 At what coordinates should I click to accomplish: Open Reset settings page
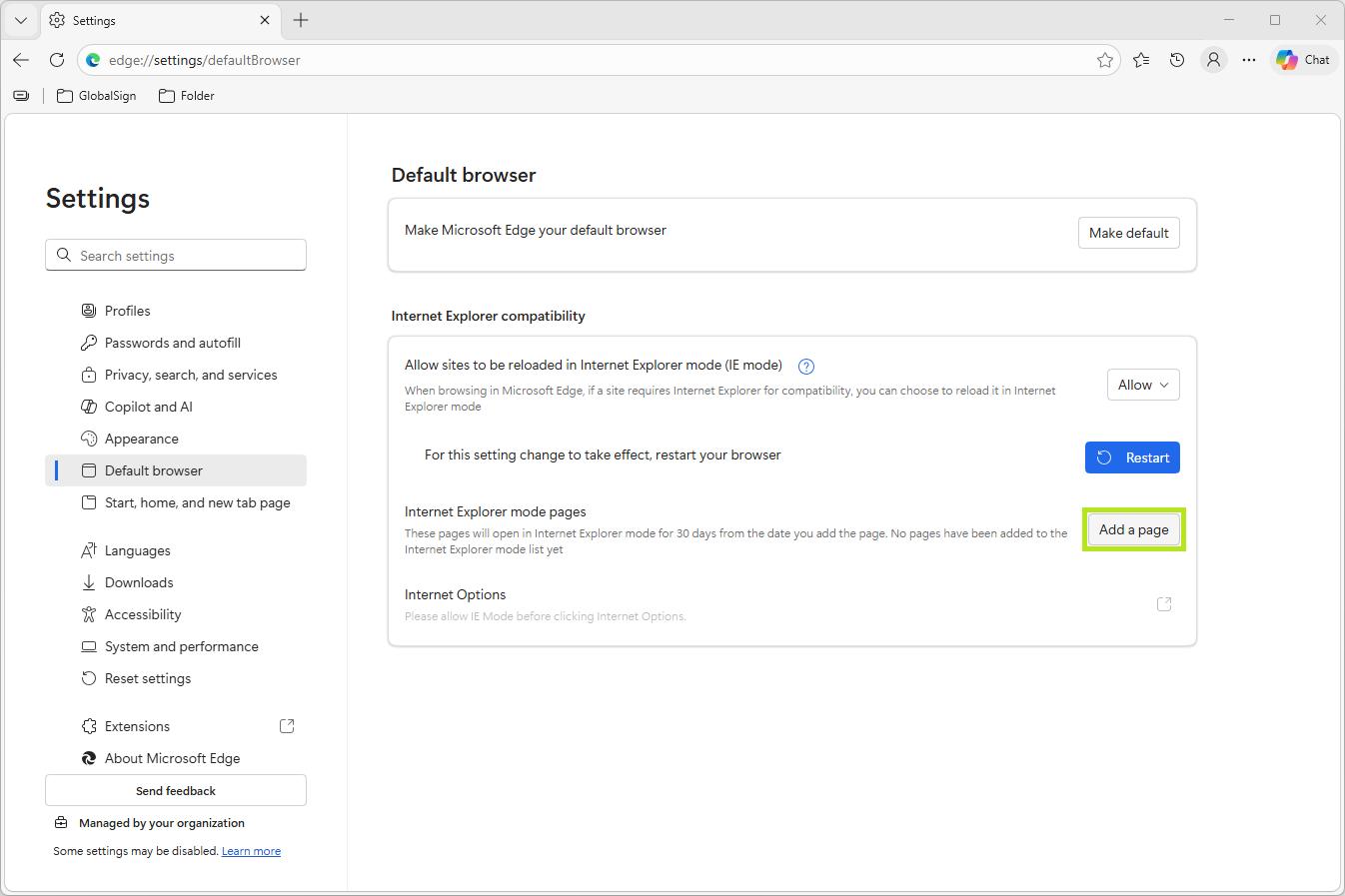pyautogui.click(x=176, y=678)
